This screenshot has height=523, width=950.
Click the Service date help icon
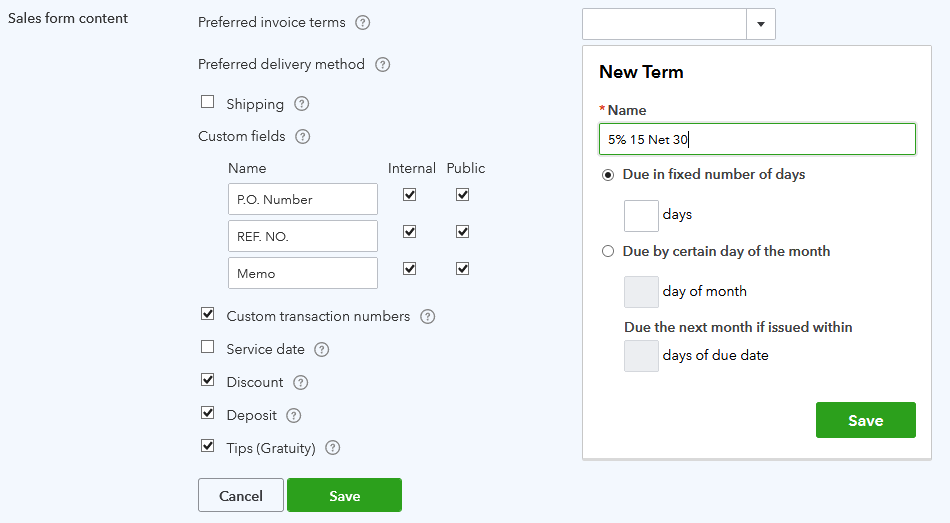[322, 350]
